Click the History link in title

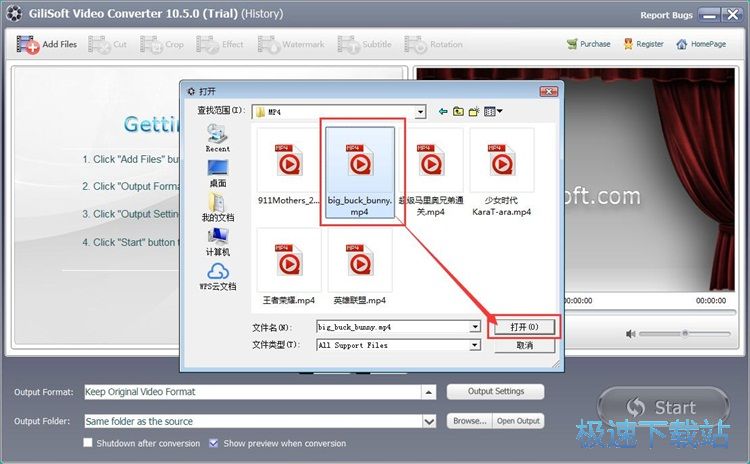click(262, 13)
